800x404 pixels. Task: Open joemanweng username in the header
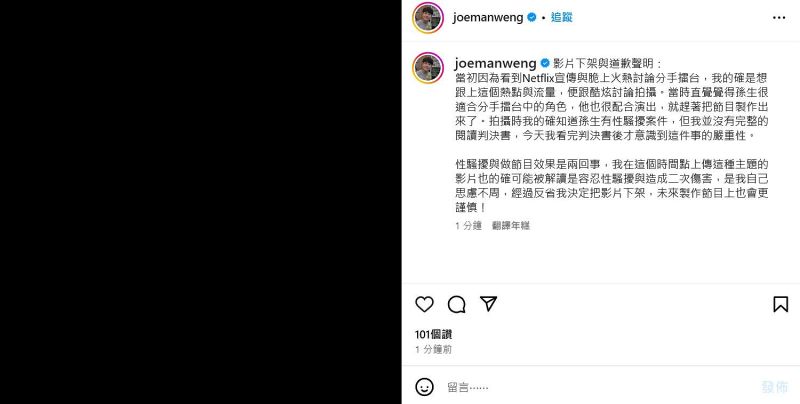(488, 17)
